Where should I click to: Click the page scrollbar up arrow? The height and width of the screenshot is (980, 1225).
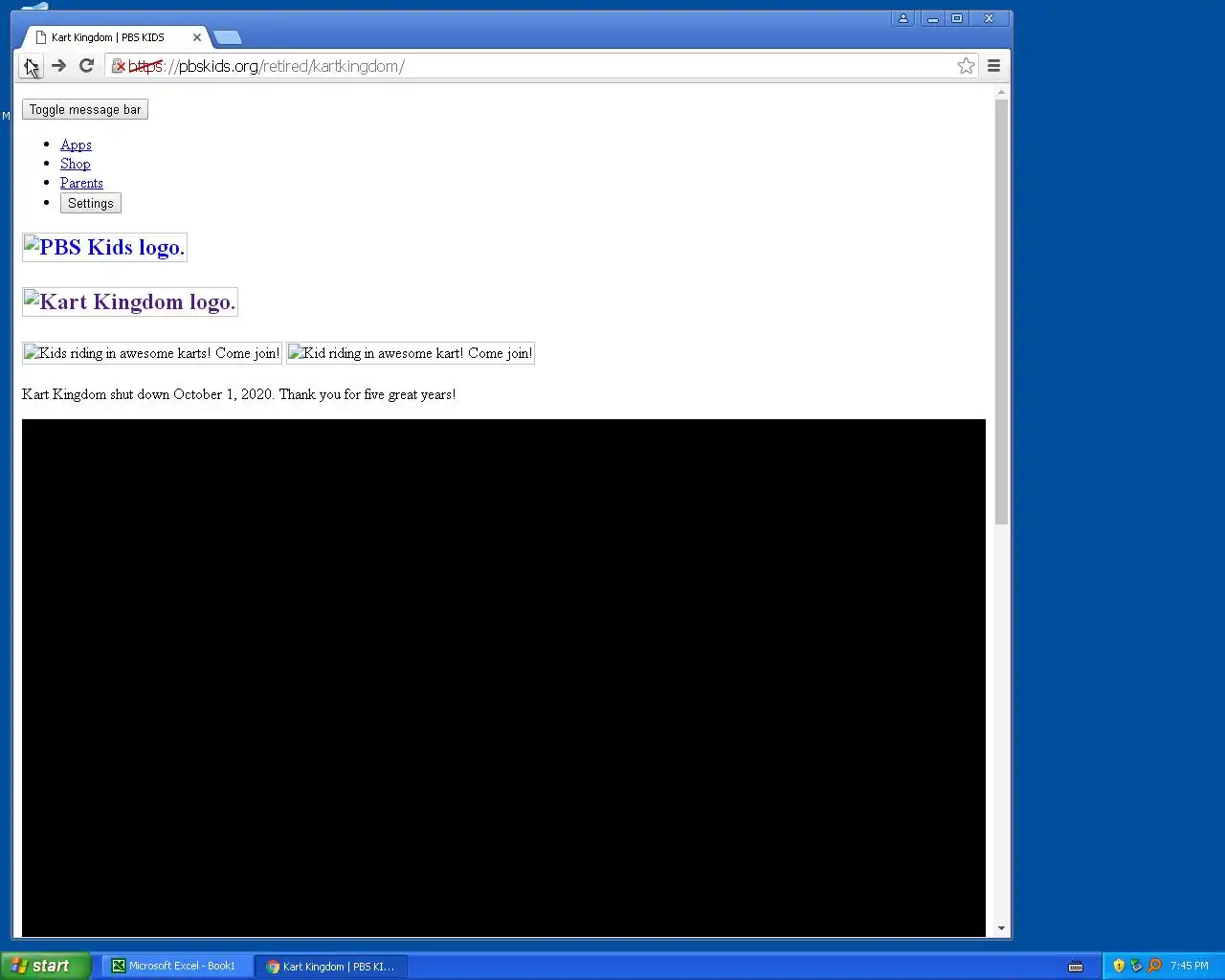(x=1001, y=93)
